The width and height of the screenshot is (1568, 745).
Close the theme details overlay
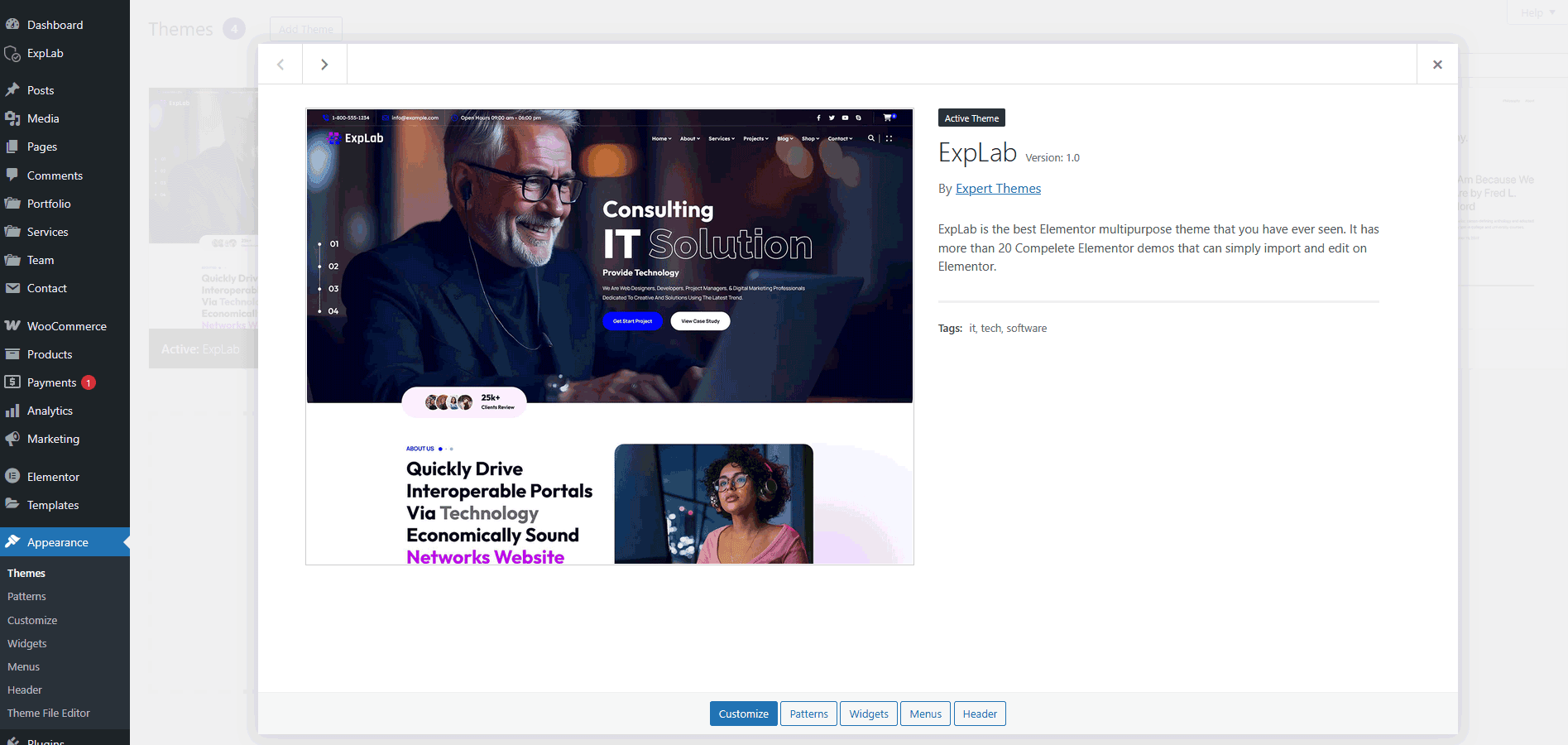[x=1437, y=65]
